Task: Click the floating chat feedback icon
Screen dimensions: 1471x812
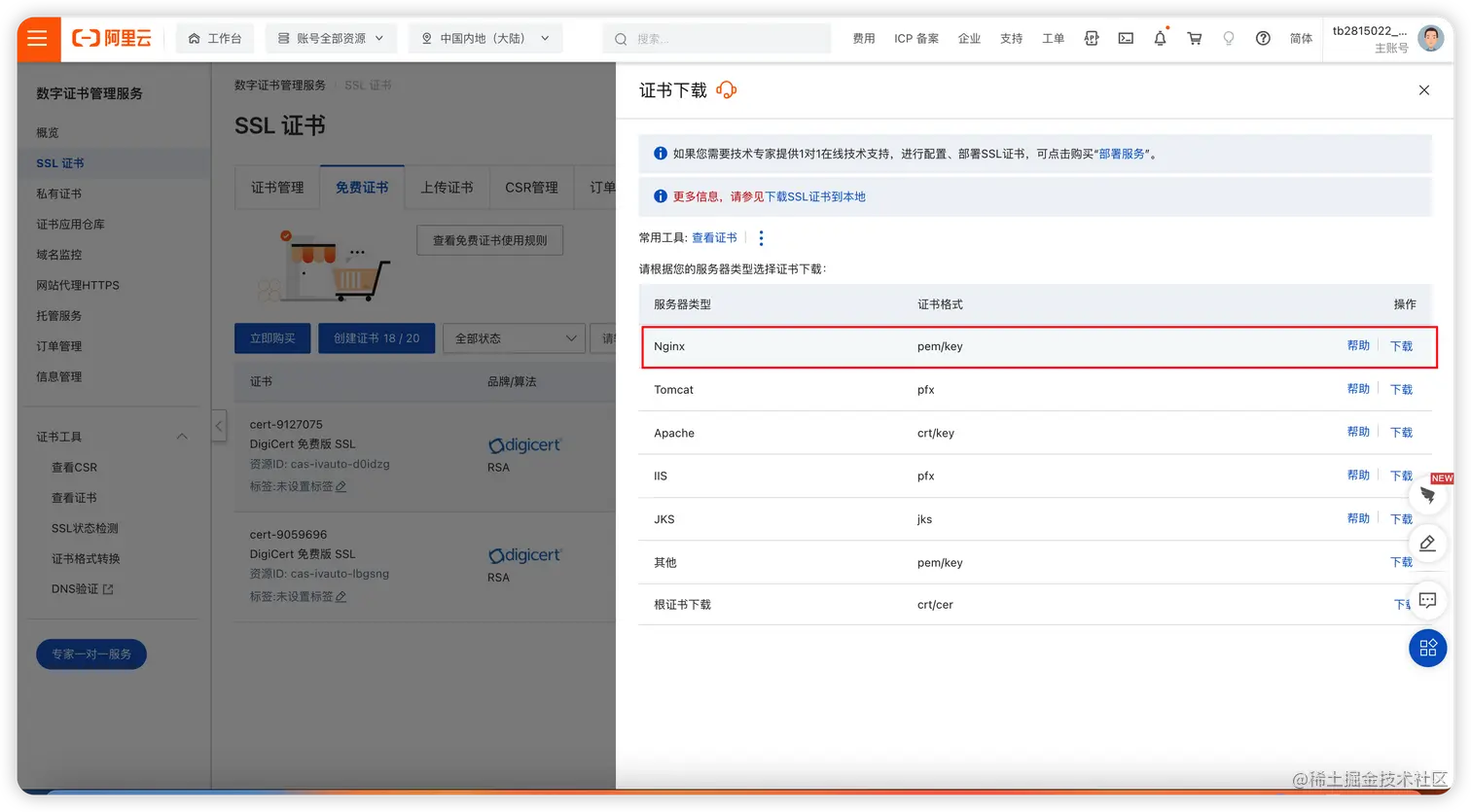Action: tap(1427, 600)
